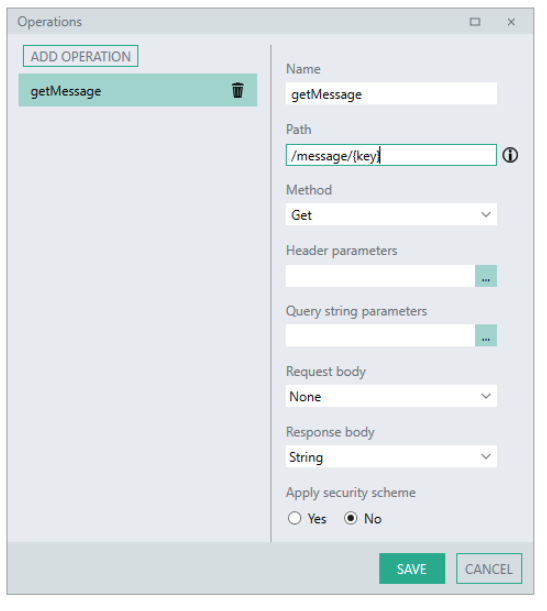Expand the Method dropdown showing Get

coord(391,214)
